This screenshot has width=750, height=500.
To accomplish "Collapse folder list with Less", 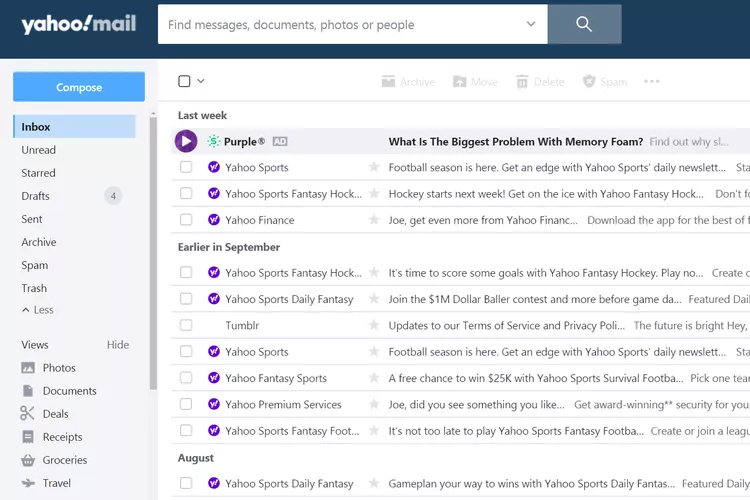I will point(38,310).
